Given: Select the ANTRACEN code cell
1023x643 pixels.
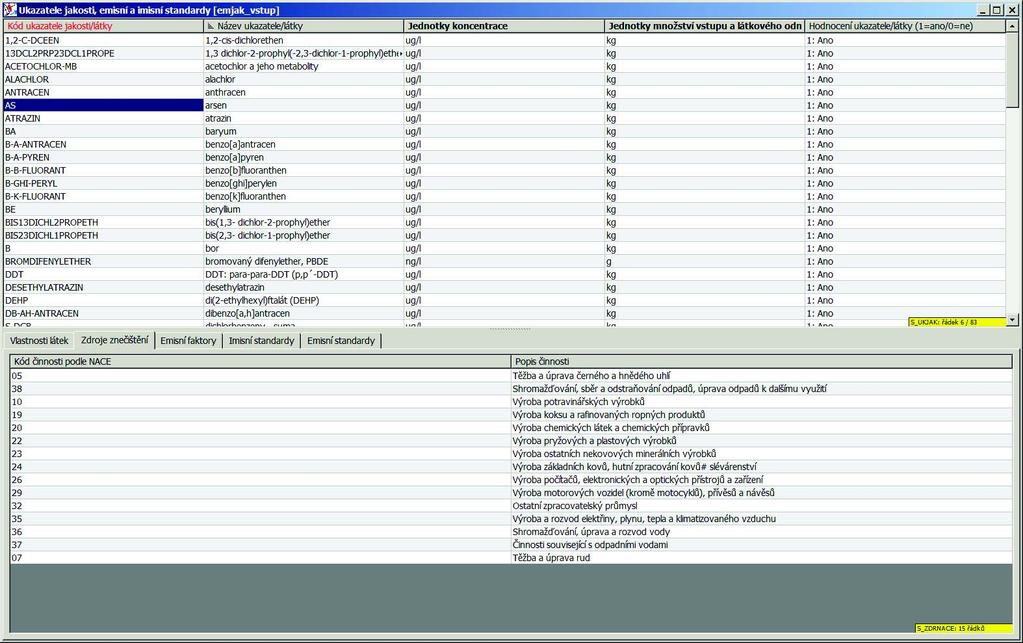Looking at the screenshot, I should coord(103,92).
